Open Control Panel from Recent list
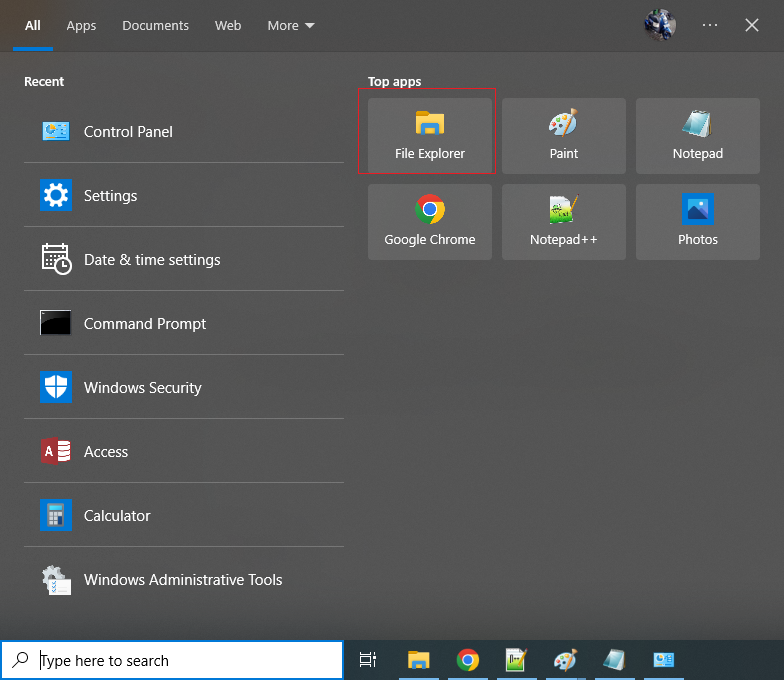The width and height of the screenshot is (784, 680). 184,132
